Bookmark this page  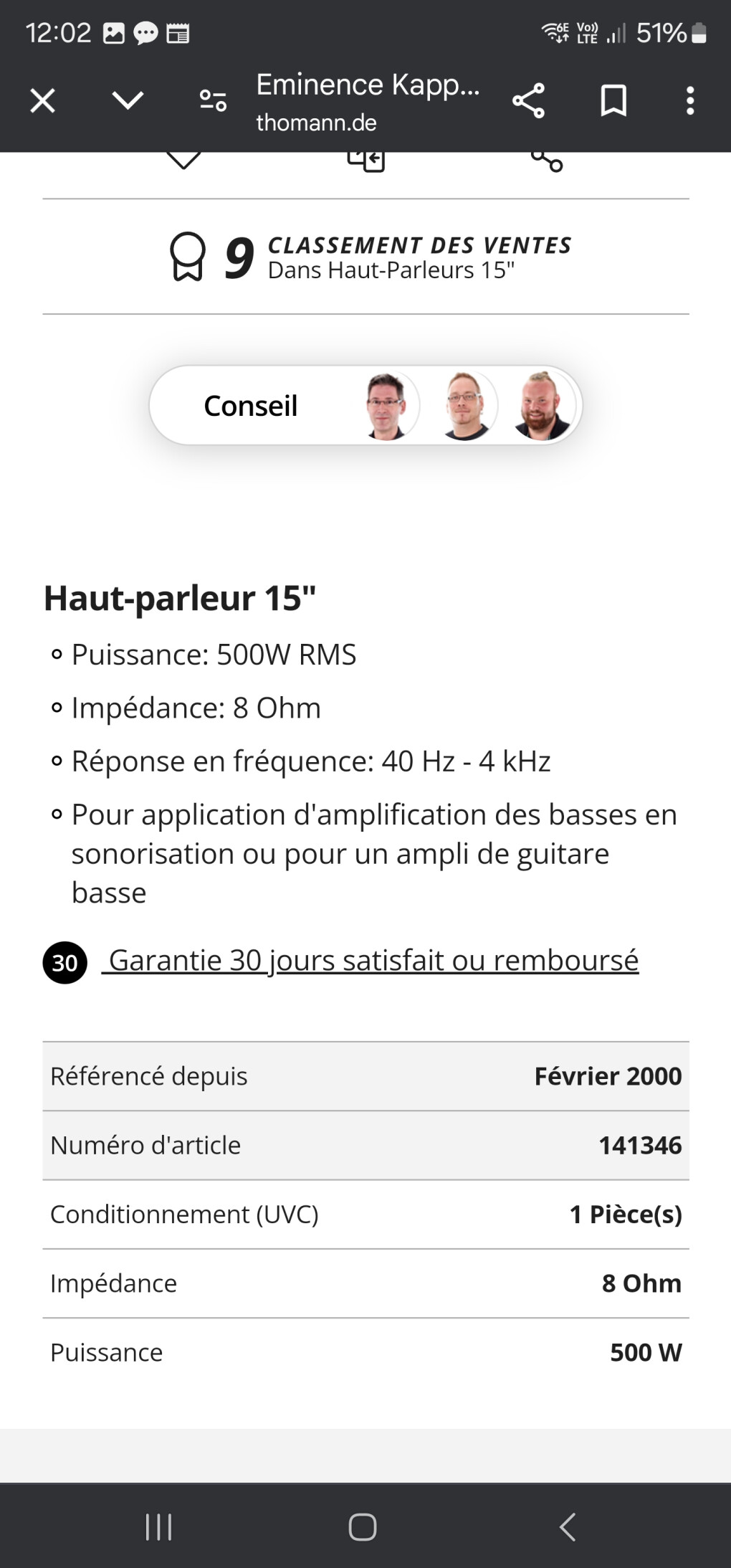[x=613, y=101]
